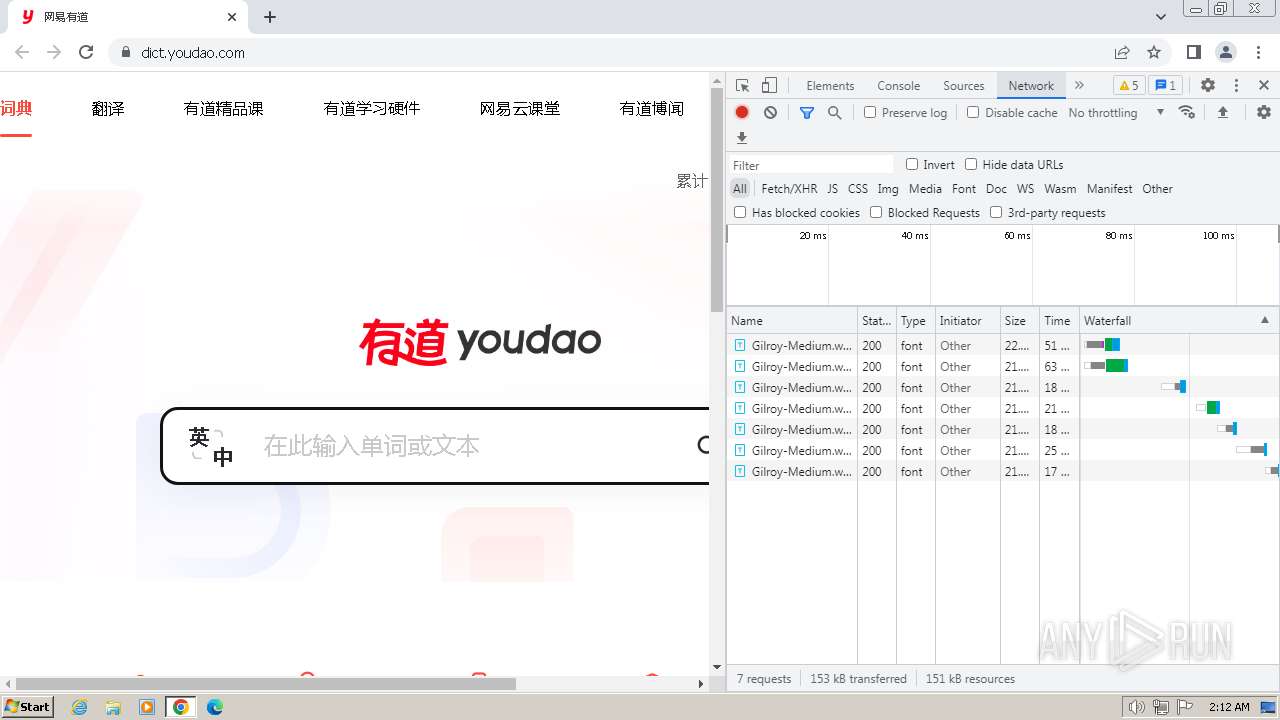Sort requests by the Time column header

(x=1059, y=320)
